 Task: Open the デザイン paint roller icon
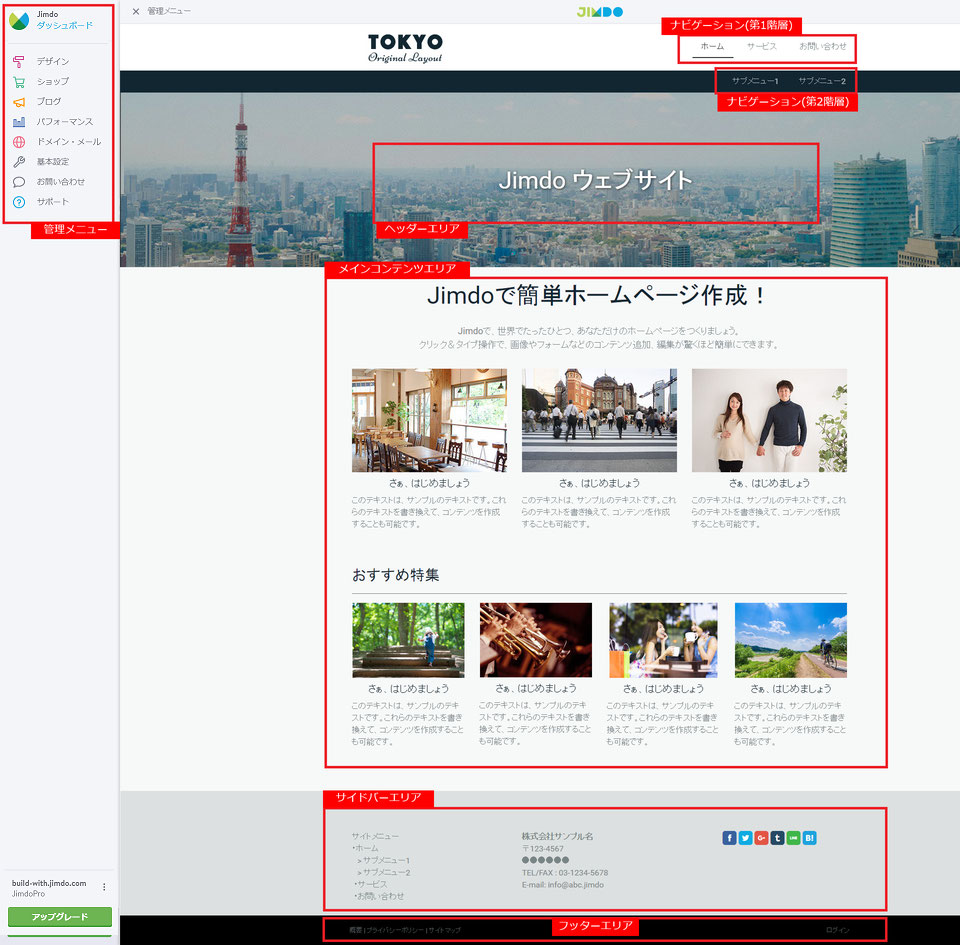[x=19, y=61]
